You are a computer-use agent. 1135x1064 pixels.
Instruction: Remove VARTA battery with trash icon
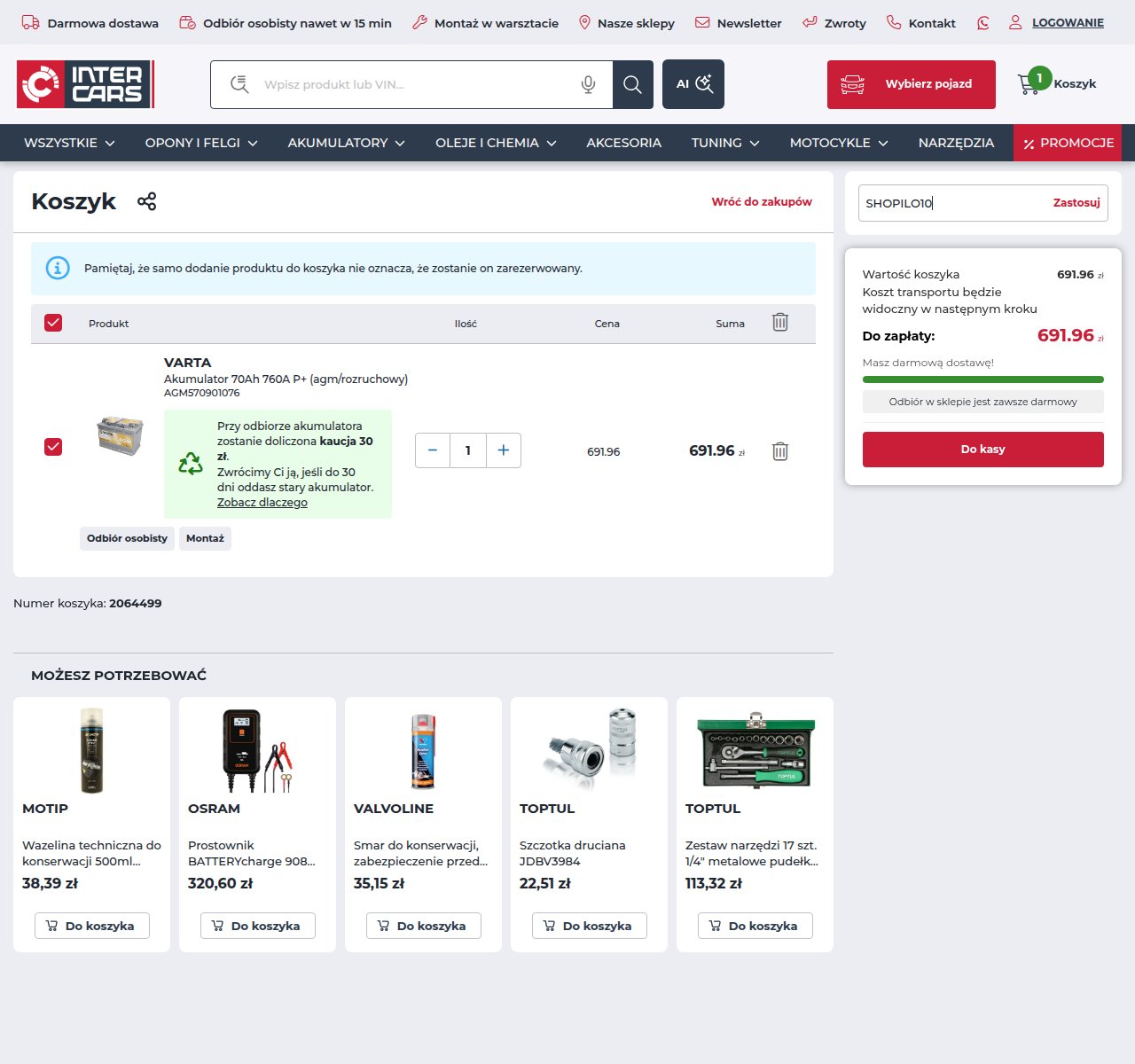coord(780,451)
